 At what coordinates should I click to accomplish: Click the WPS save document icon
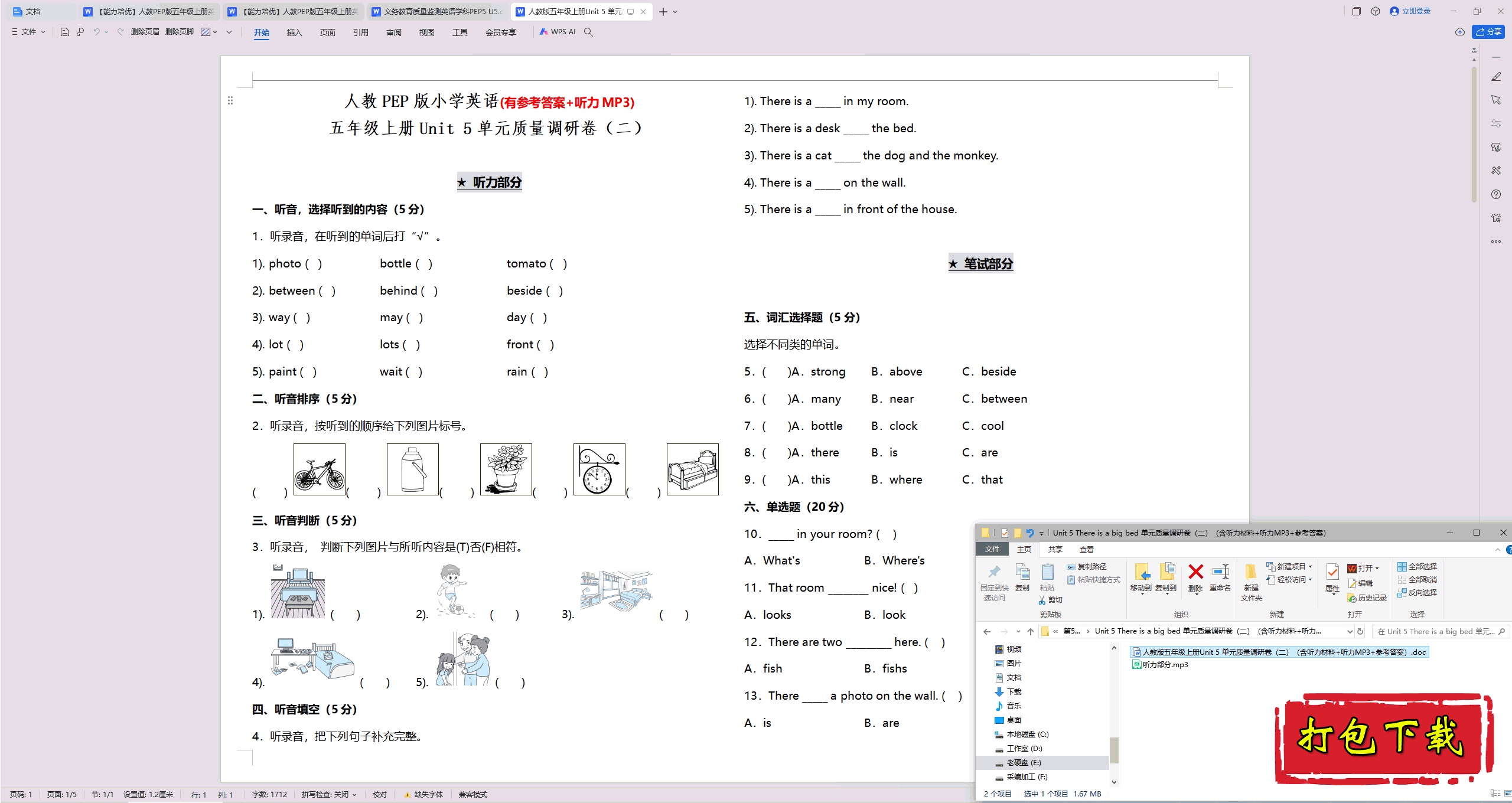coord(65,32)
